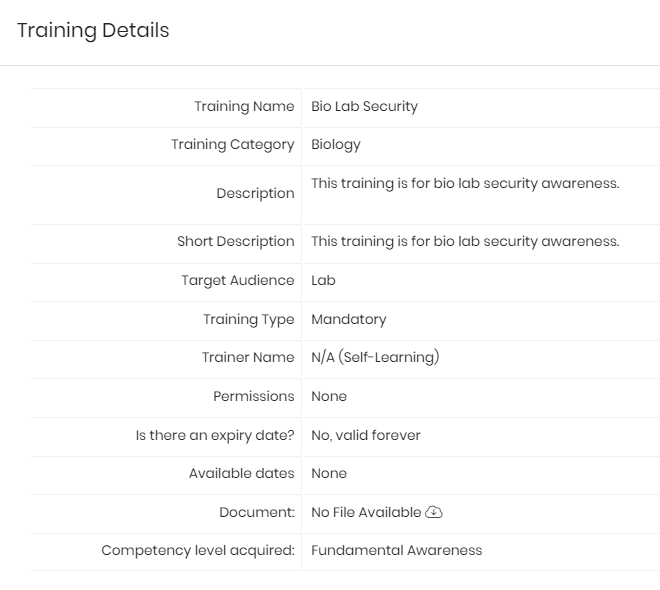This screenshot has height=590, width=660.
Task: Click the 'Biology' training category value
Action: click(x=336, y=144)
